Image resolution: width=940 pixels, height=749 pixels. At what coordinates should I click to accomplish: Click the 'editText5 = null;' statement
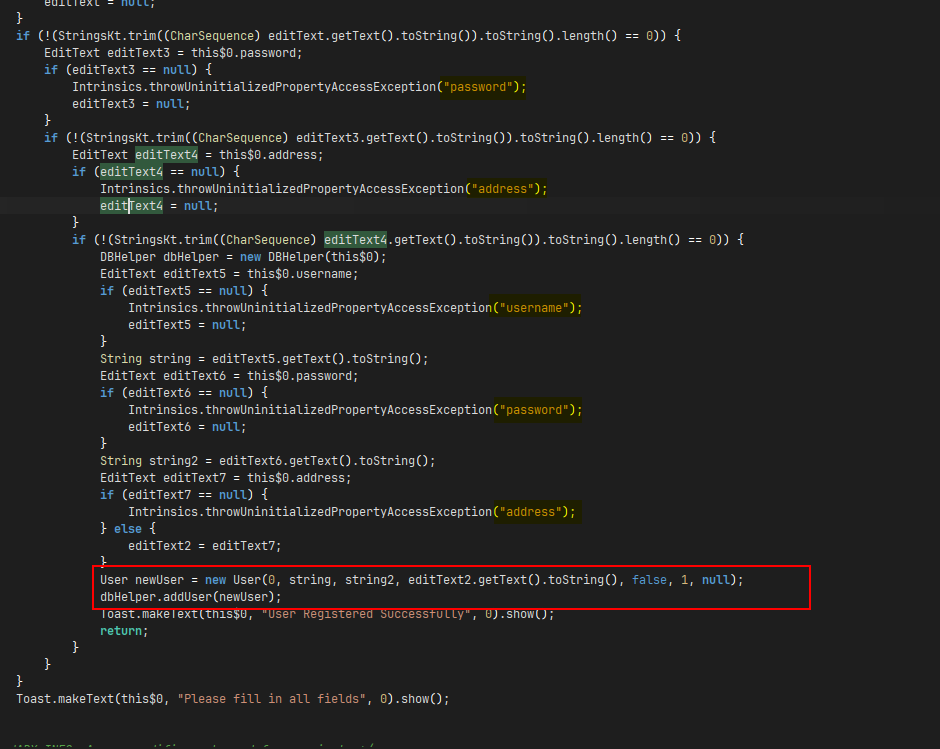coord(187,324)
